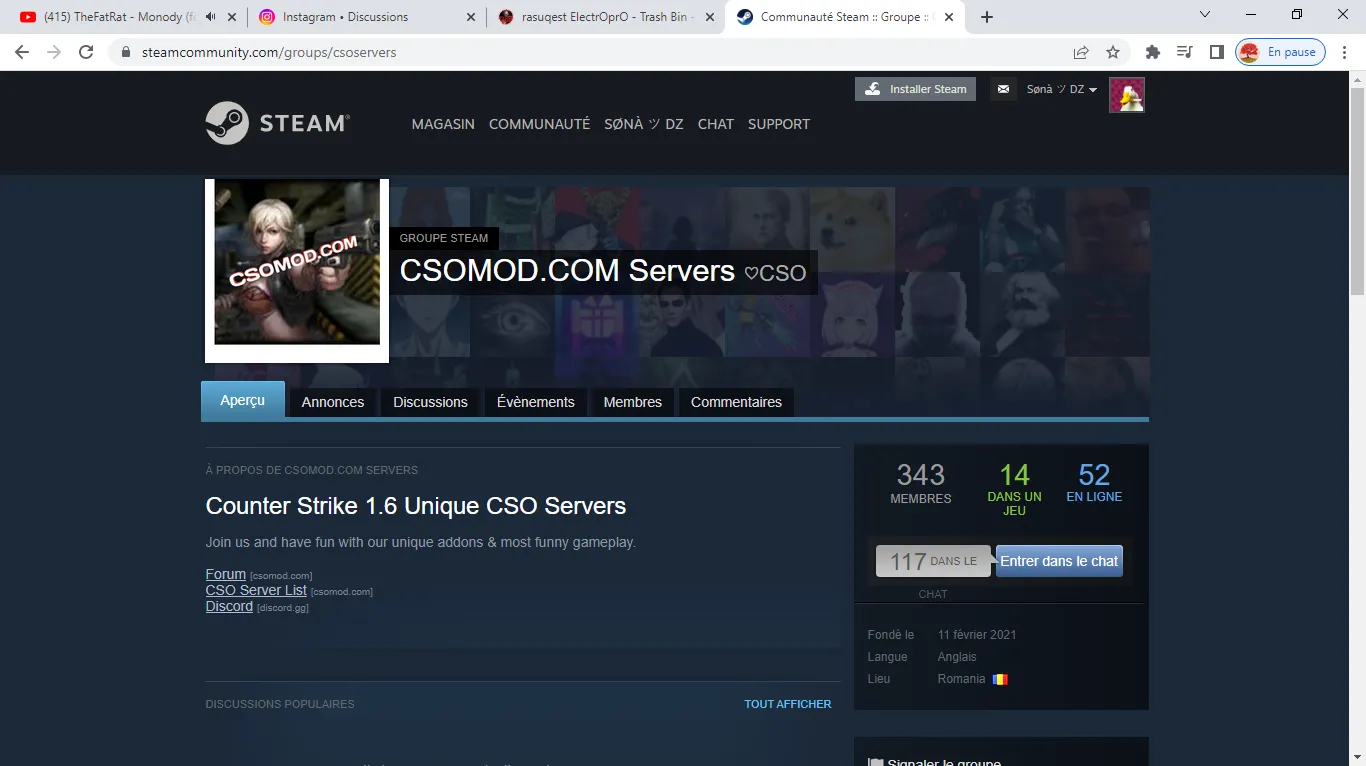Mute the YouTube tab audio speaker icon
This screenshot has height=766, width=1366.
coord(211,17)
